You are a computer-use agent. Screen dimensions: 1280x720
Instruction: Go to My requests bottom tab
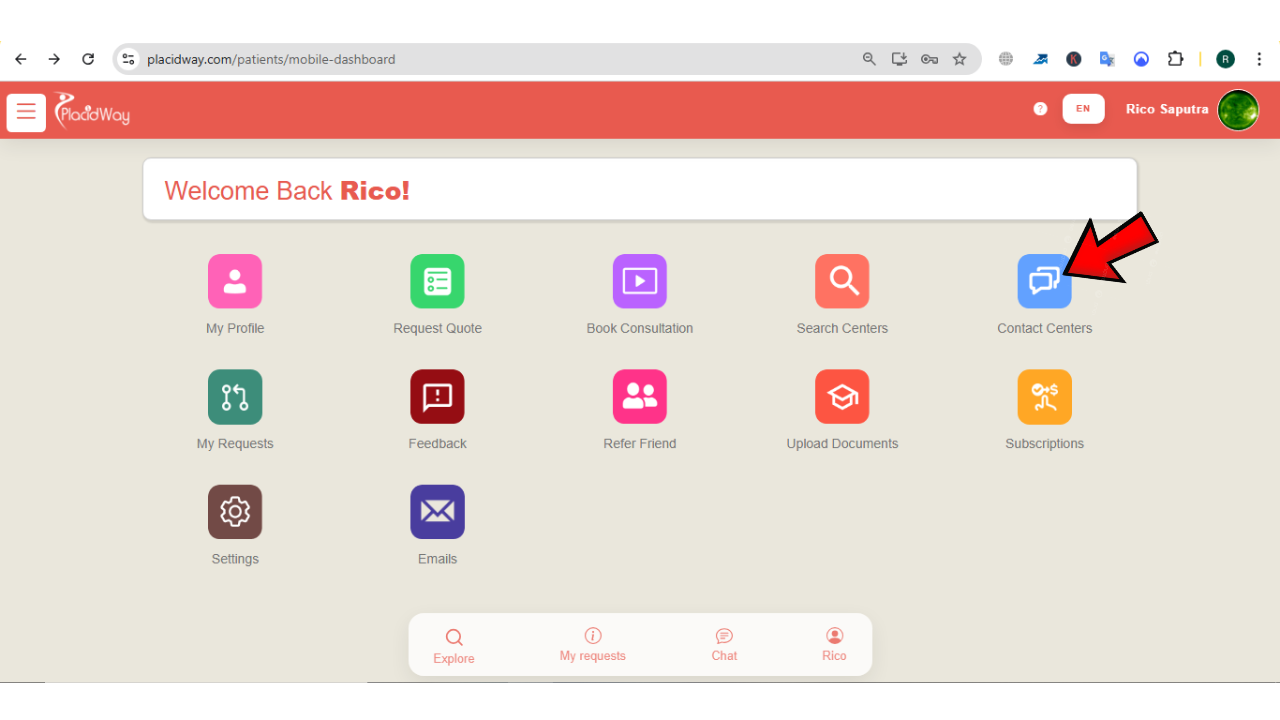pyautogui.click(x=592, y=646)
